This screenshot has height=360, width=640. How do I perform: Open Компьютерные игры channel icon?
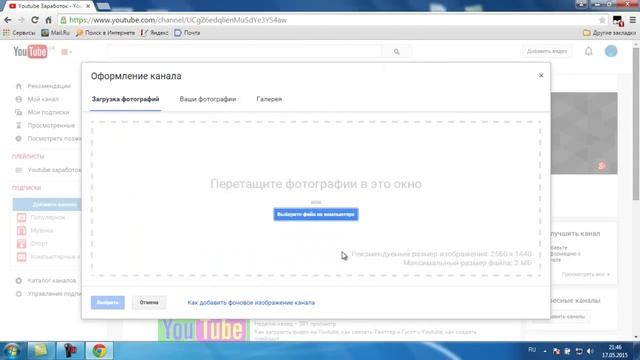click(21, 257)
